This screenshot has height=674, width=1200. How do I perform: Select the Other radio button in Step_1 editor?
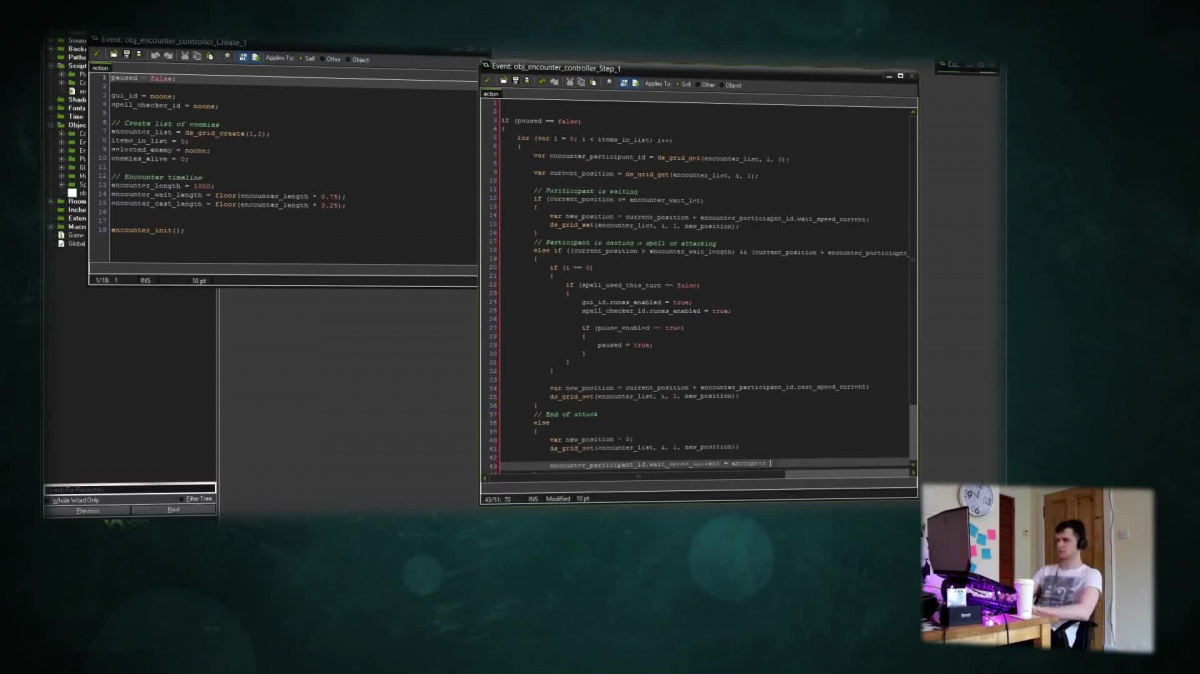(697, 85)
